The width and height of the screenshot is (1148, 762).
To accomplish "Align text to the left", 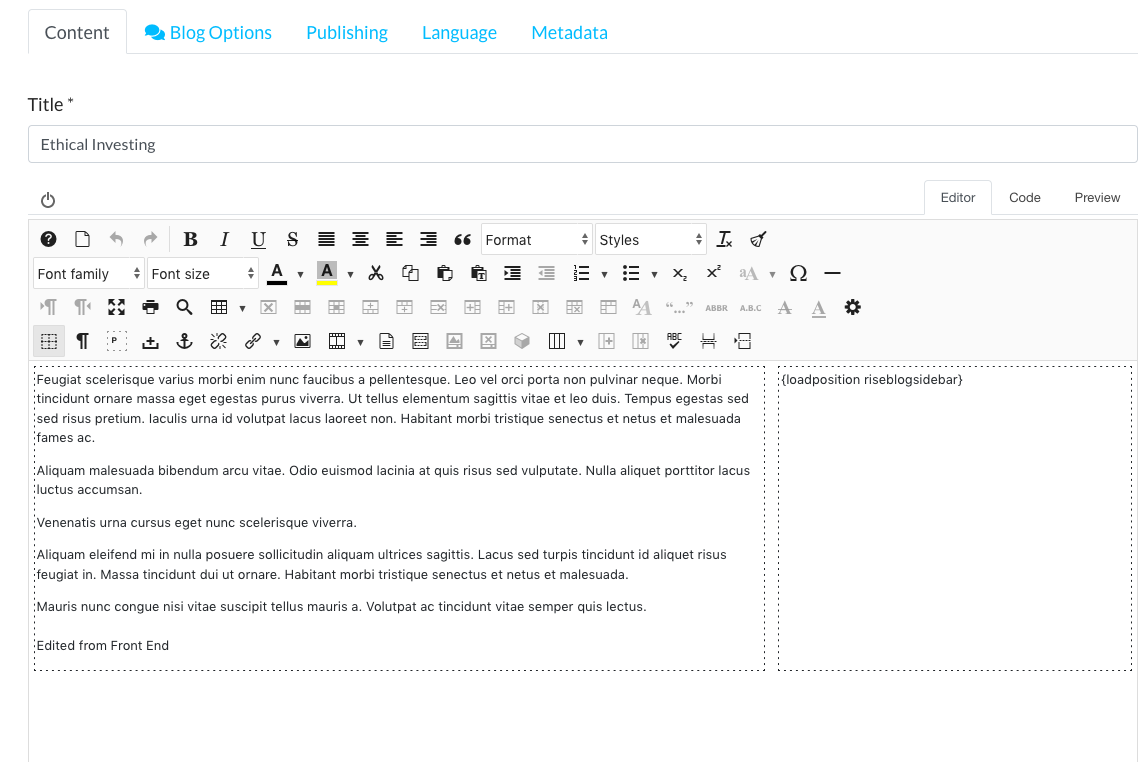I will [394, 239].
